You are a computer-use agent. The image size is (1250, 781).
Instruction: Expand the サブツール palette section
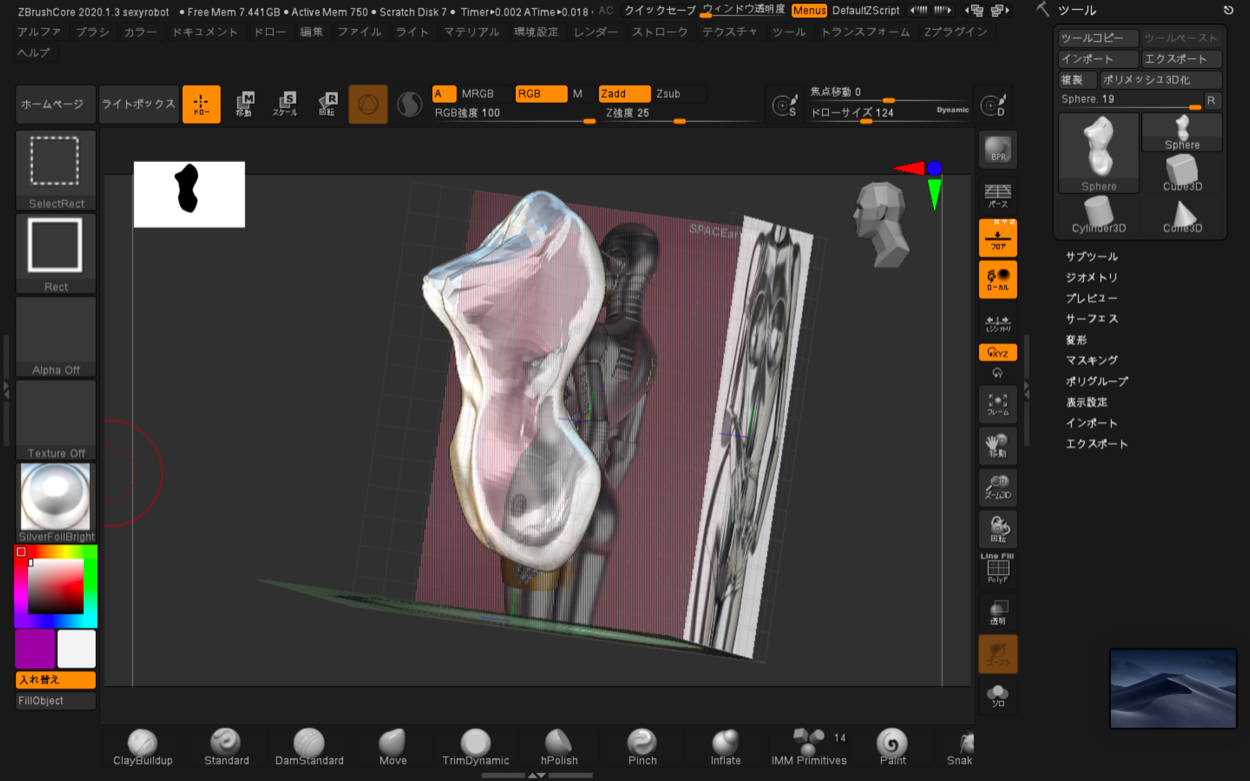click(x=1091, y=257)
